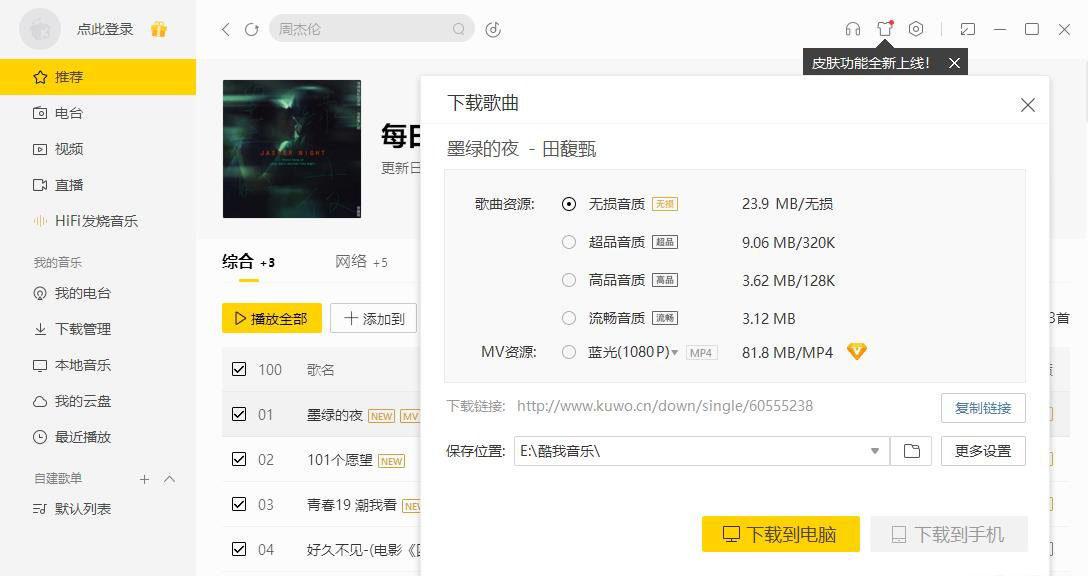This screenshot has height=576, width=1088.
Task: Open 视频 in the sidebar
Action: 98,149
